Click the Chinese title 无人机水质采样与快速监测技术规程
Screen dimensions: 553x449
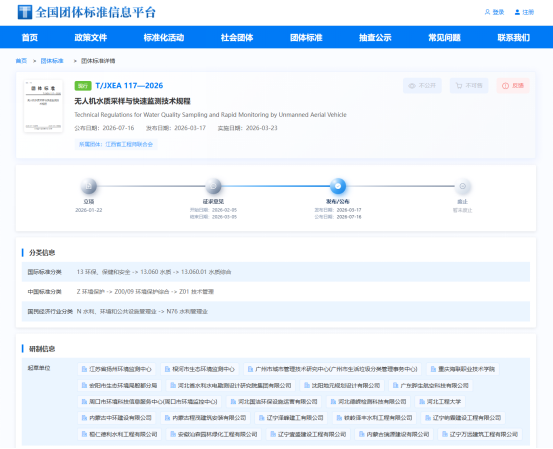[x=132, y=102]
